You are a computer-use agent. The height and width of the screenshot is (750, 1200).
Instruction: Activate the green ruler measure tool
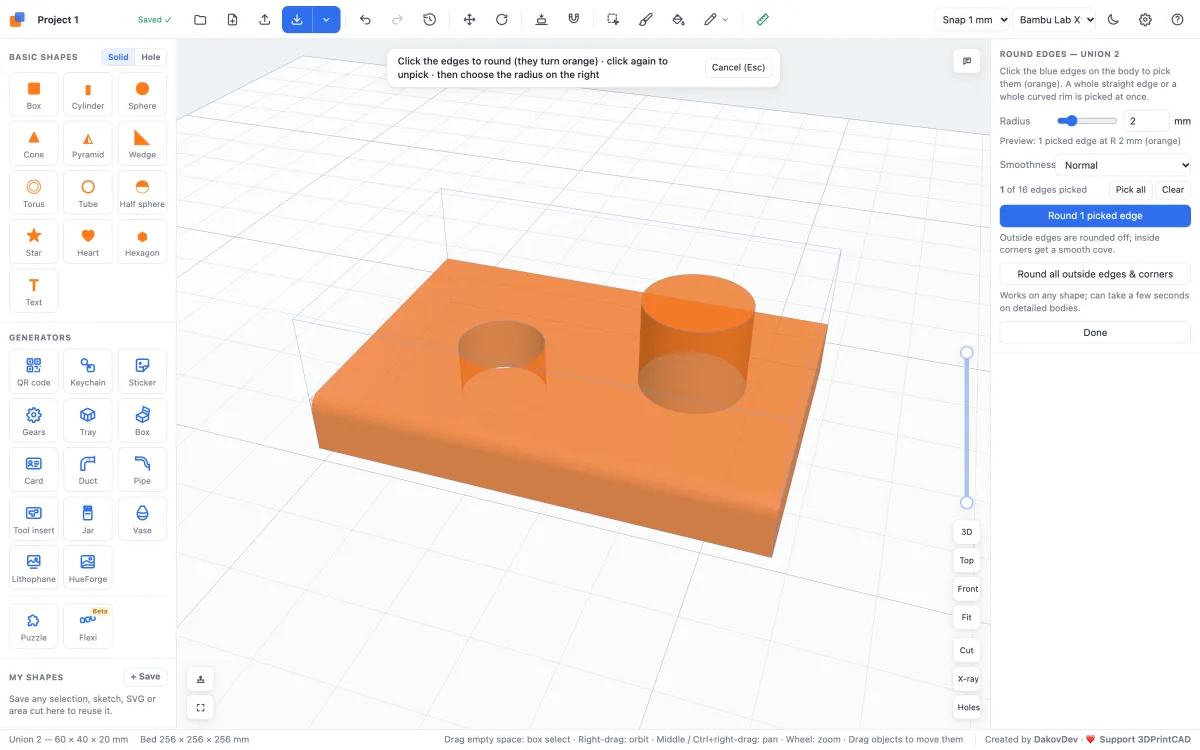click(763, 19)
